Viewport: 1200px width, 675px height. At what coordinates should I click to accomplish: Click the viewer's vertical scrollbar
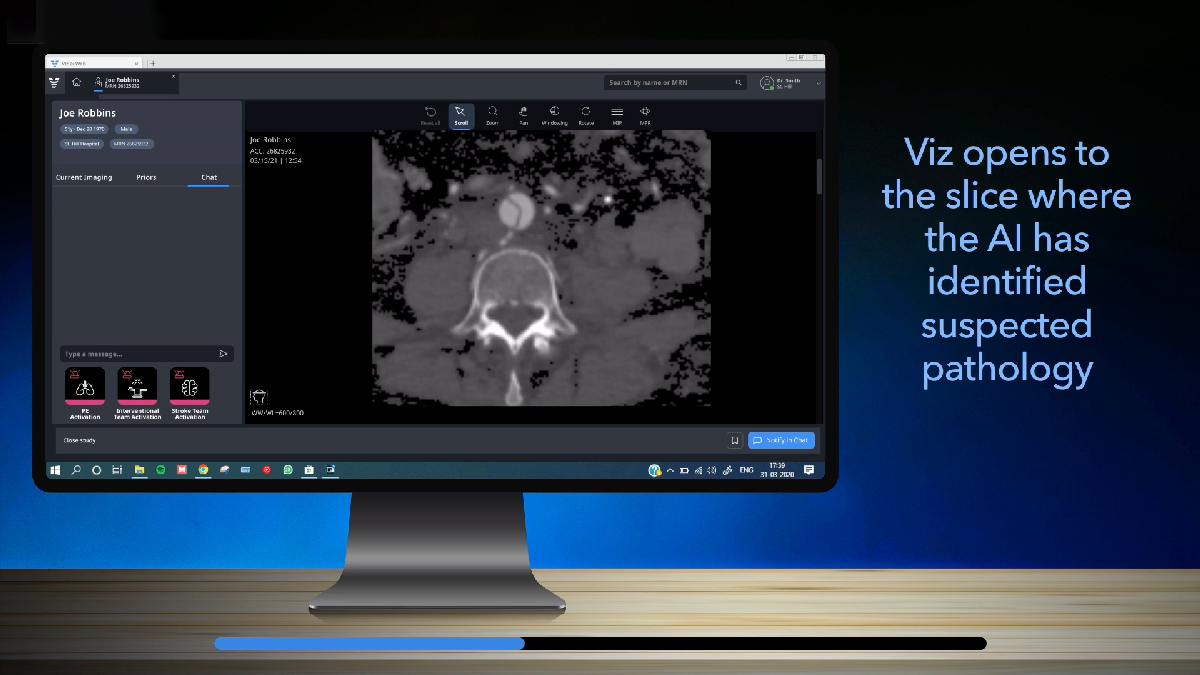point(820,175)
